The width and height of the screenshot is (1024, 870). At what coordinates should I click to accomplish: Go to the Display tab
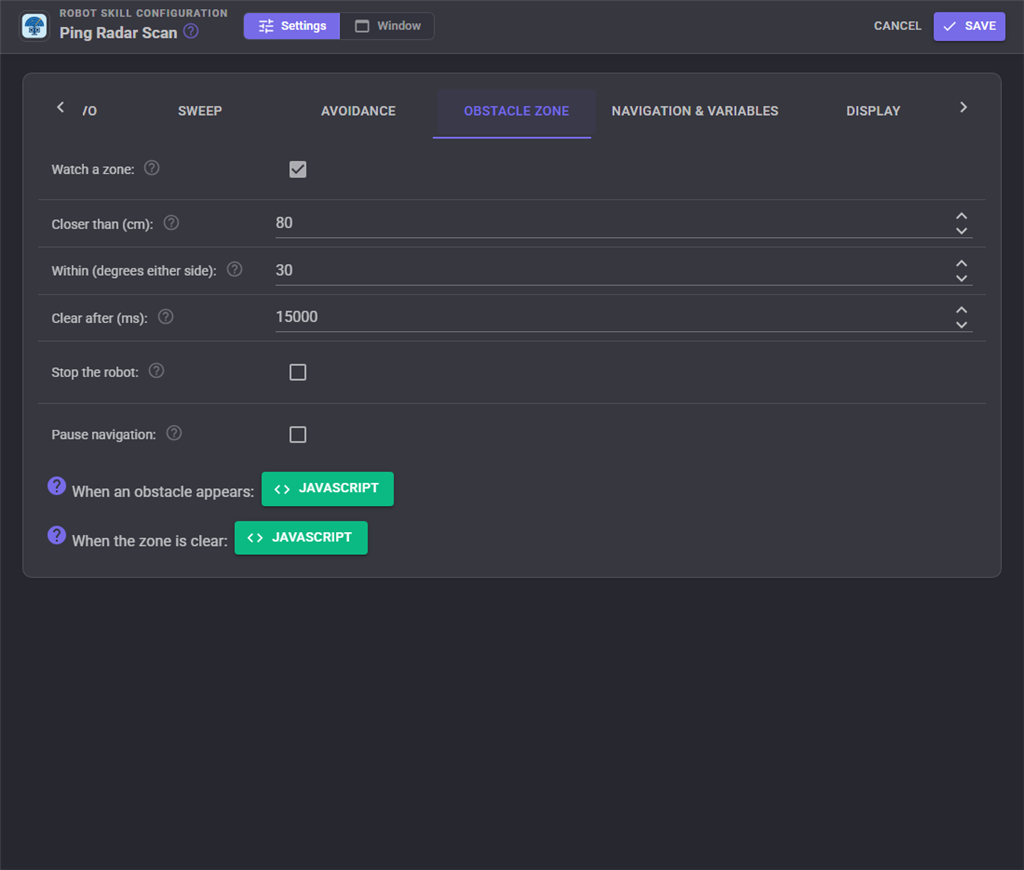873,111
